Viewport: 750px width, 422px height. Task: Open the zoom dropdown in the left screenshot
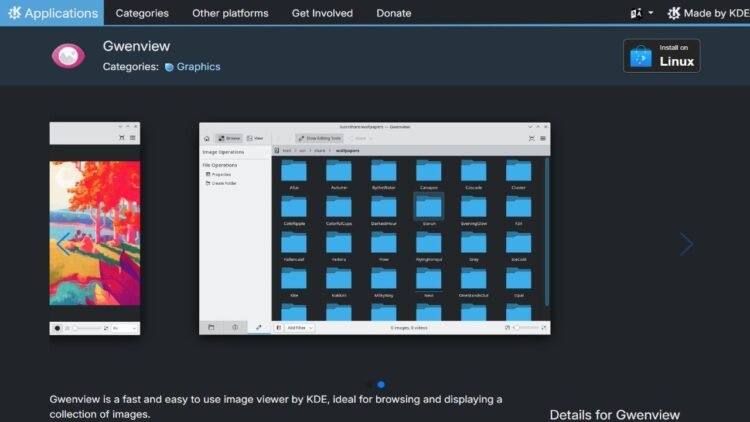click(x=124, y=328)
